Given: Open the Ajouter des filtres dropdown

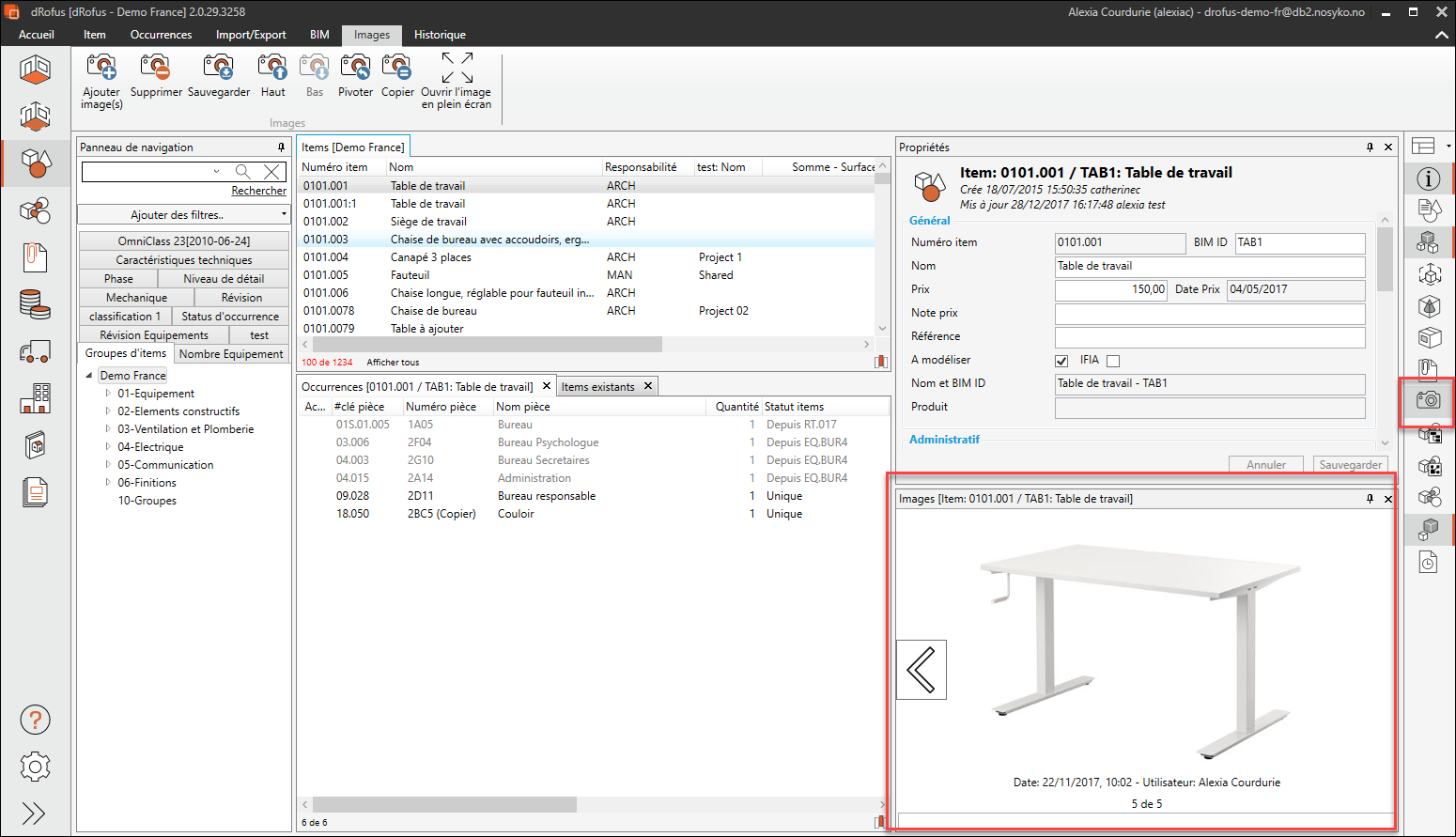Looking at the screenshot, I should pyautogui.click(x=183, y=215).
